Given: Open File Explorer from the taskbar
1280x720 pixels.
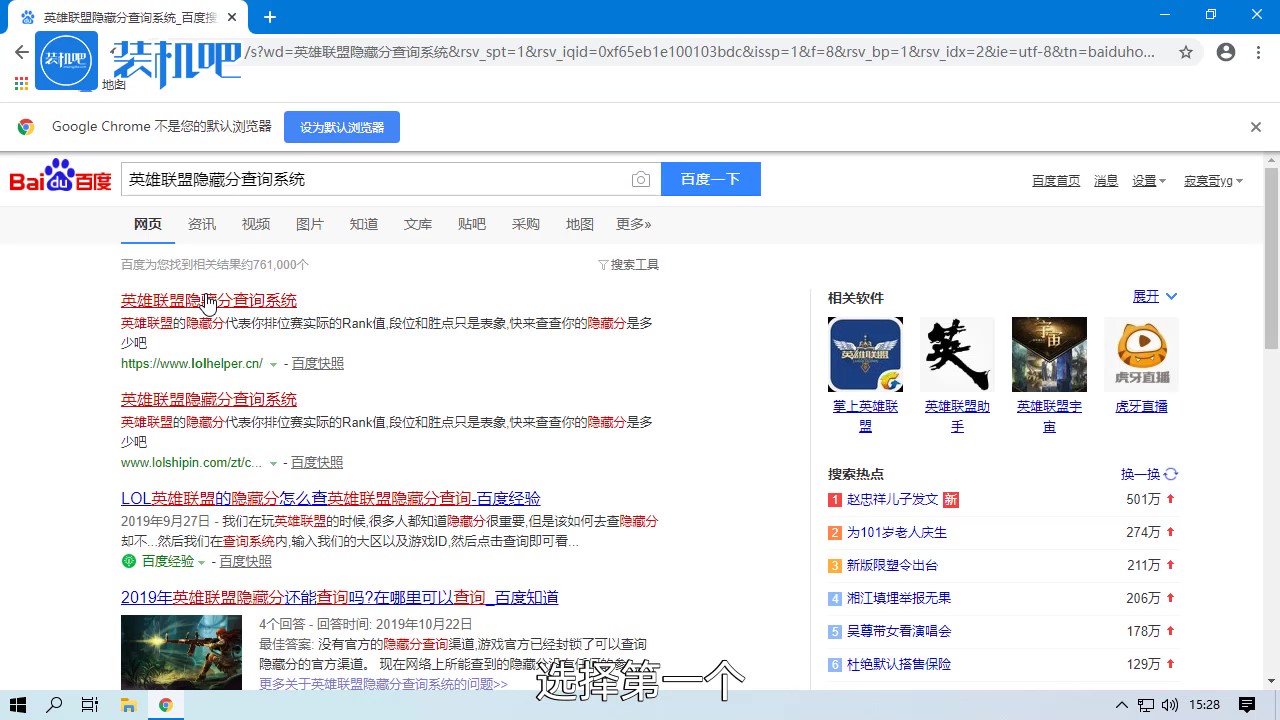Looking at the screenshot, I should (x=128, y=705).
